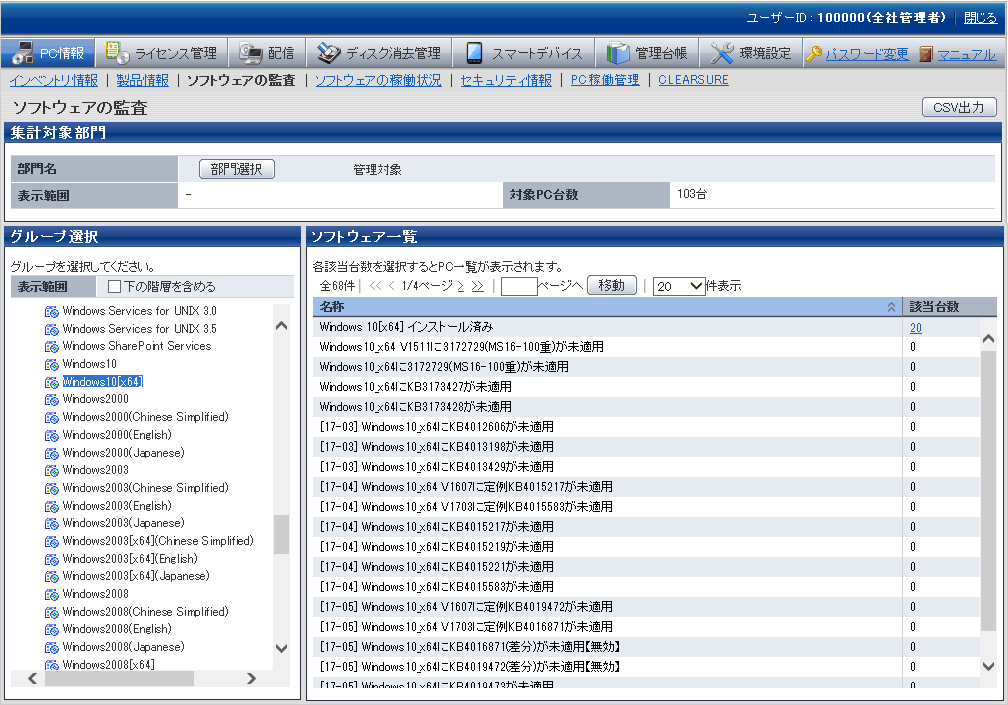Open the 20 count link for Windows 10[x64]

coord(916,327)
